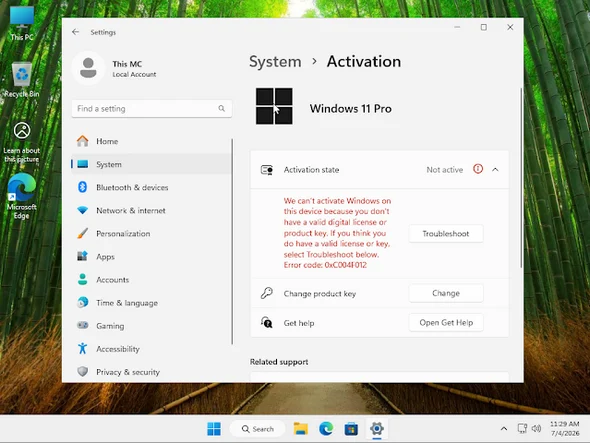590x443 pixels.
Task: Click the Error code 0xC004F012 text
Action: pyautogui.click(x=325, y=265)
